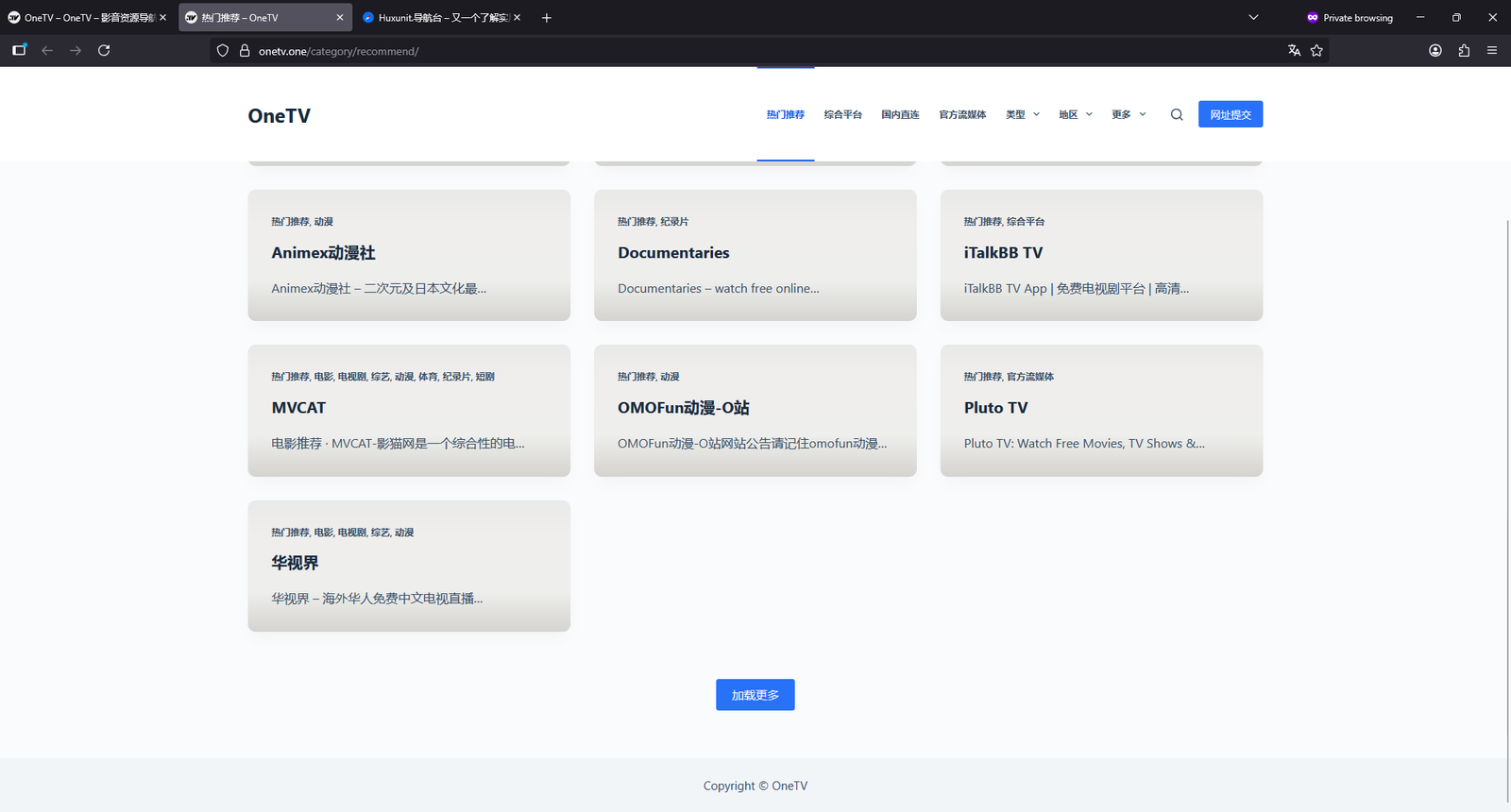Open the Documentaries card title
The width and height of the screenshot is (1511, 812).
pos(673,253)
